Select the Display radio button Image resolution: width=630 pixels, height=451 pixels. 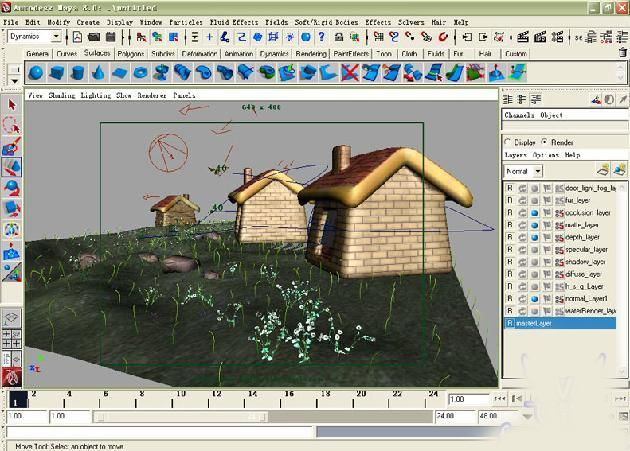507,142
